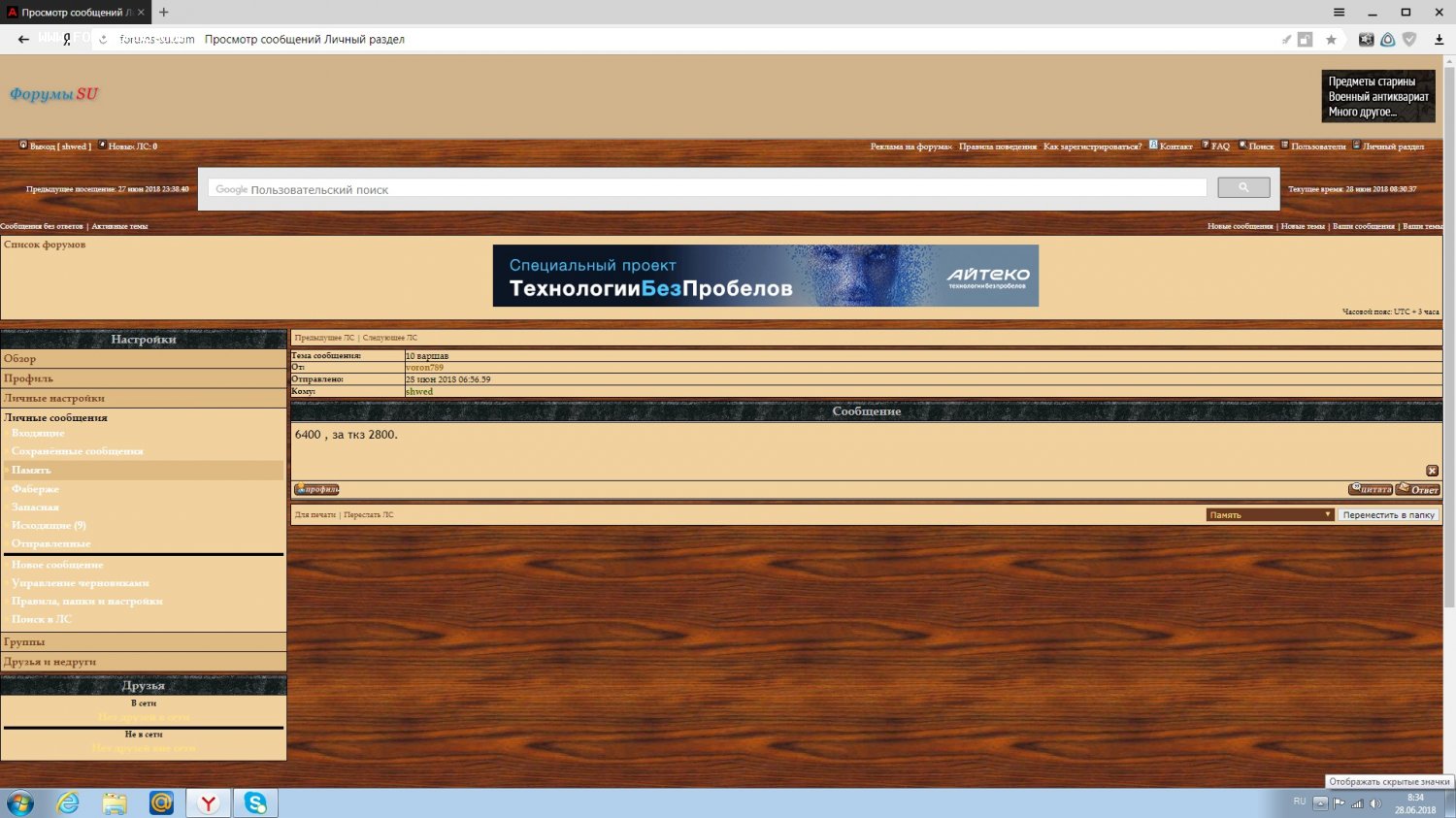This screenshot has height=818, width=1456.
Task: Open the Входящие inbox folder
Action: [38, 433]
